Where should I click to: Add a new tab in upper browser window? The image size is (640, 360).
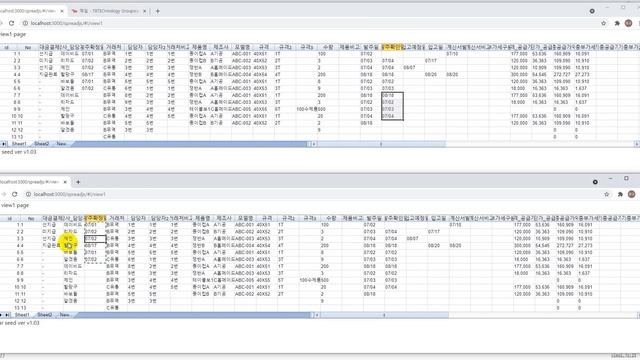(158, 11)
